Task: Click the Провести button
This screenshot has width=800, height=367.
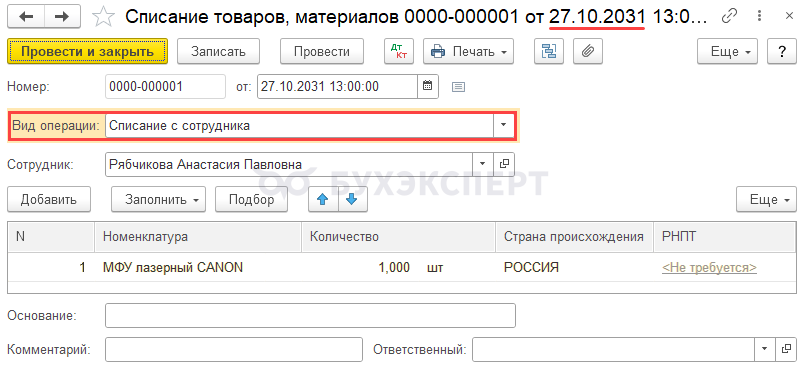Action: (x=322, y=51)
